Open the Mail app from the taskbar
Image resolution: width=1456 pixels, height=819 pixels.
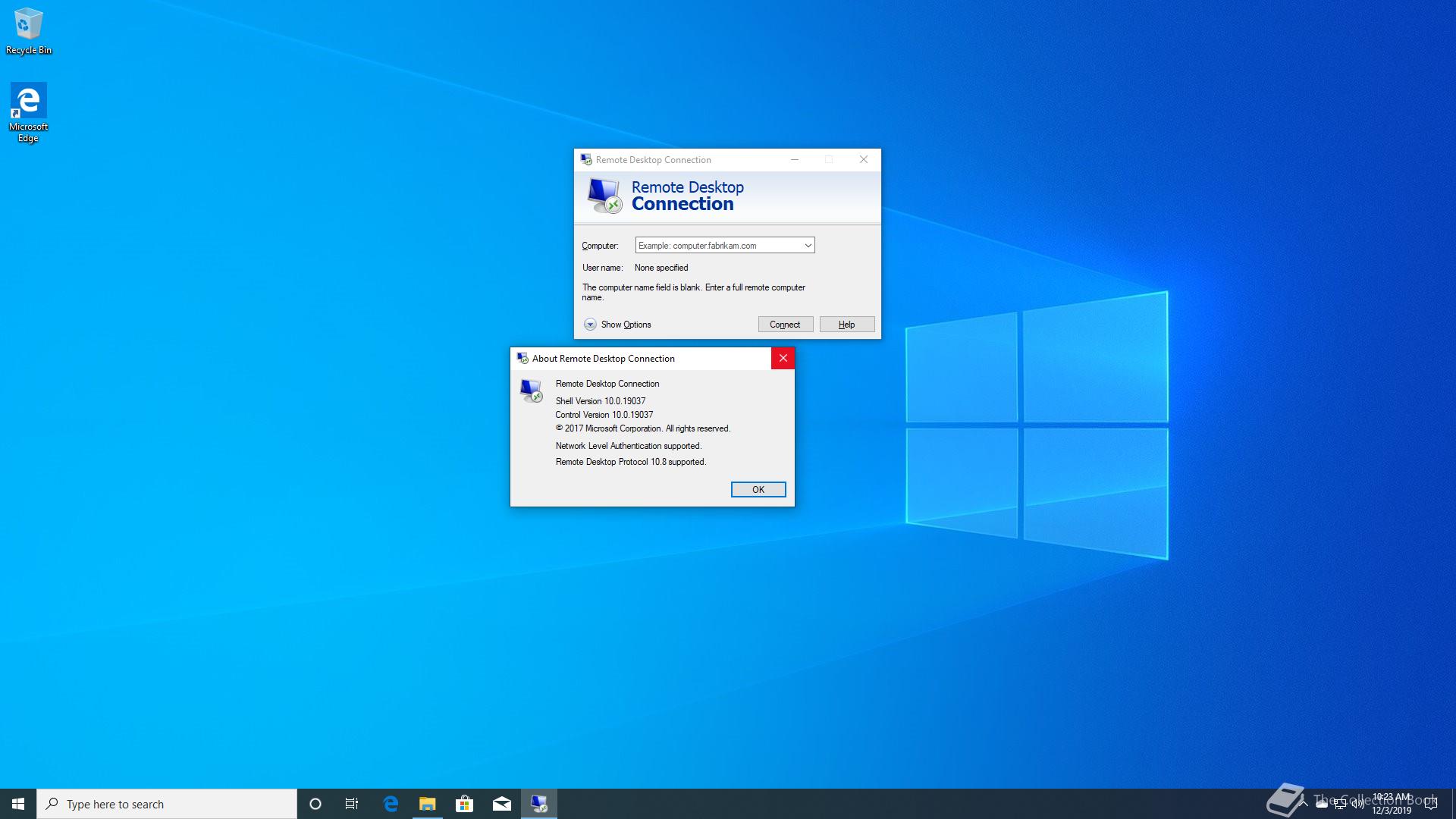501,804
